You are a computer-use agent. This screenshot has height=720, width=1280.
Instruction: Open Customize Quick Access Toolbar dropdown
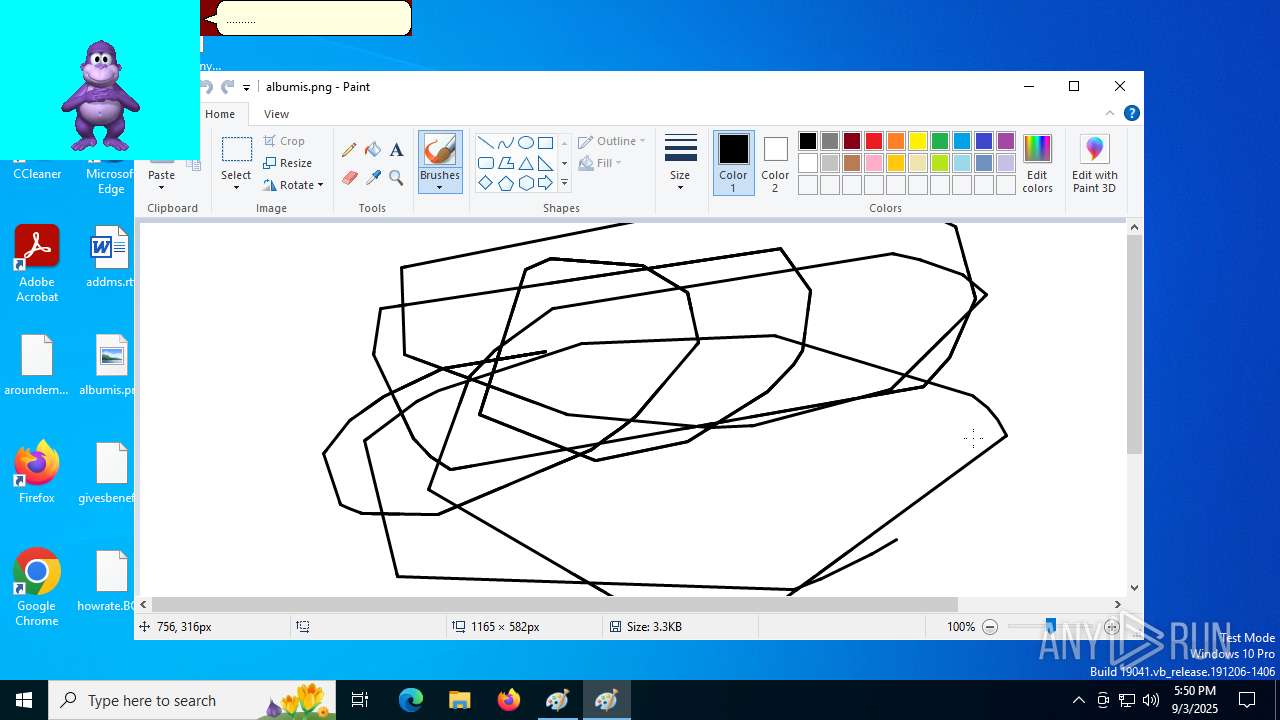click(x=247, y=88)
